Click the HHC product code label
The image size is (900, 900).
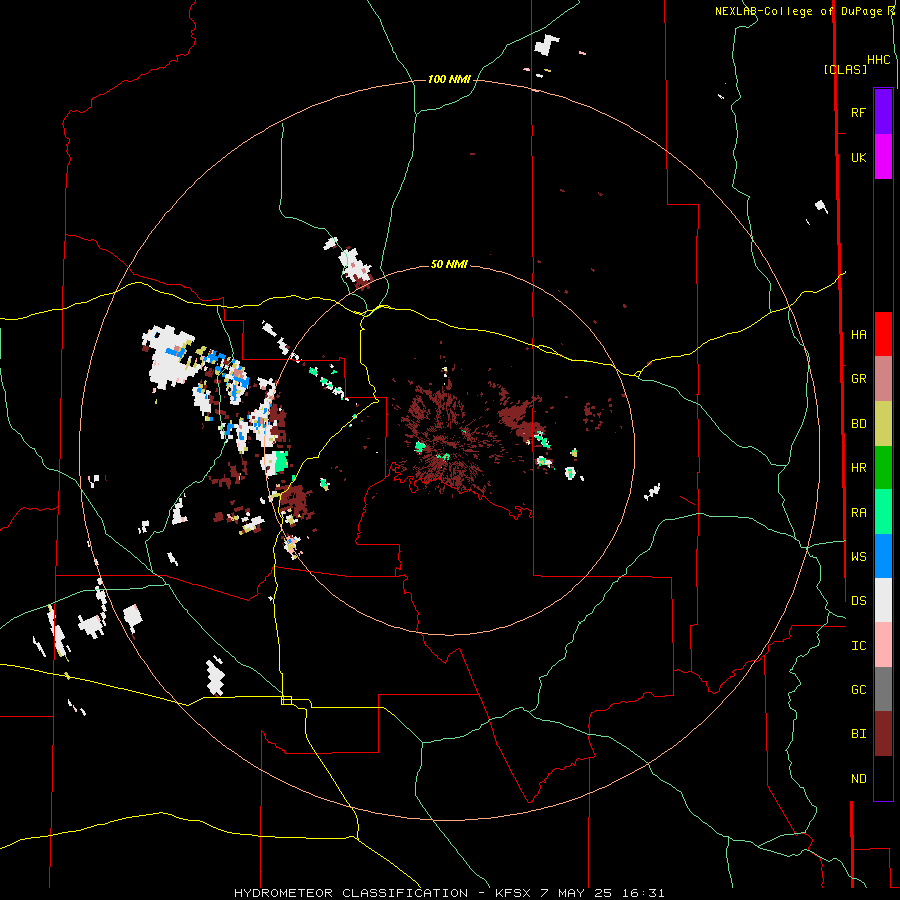click(878, 60)
